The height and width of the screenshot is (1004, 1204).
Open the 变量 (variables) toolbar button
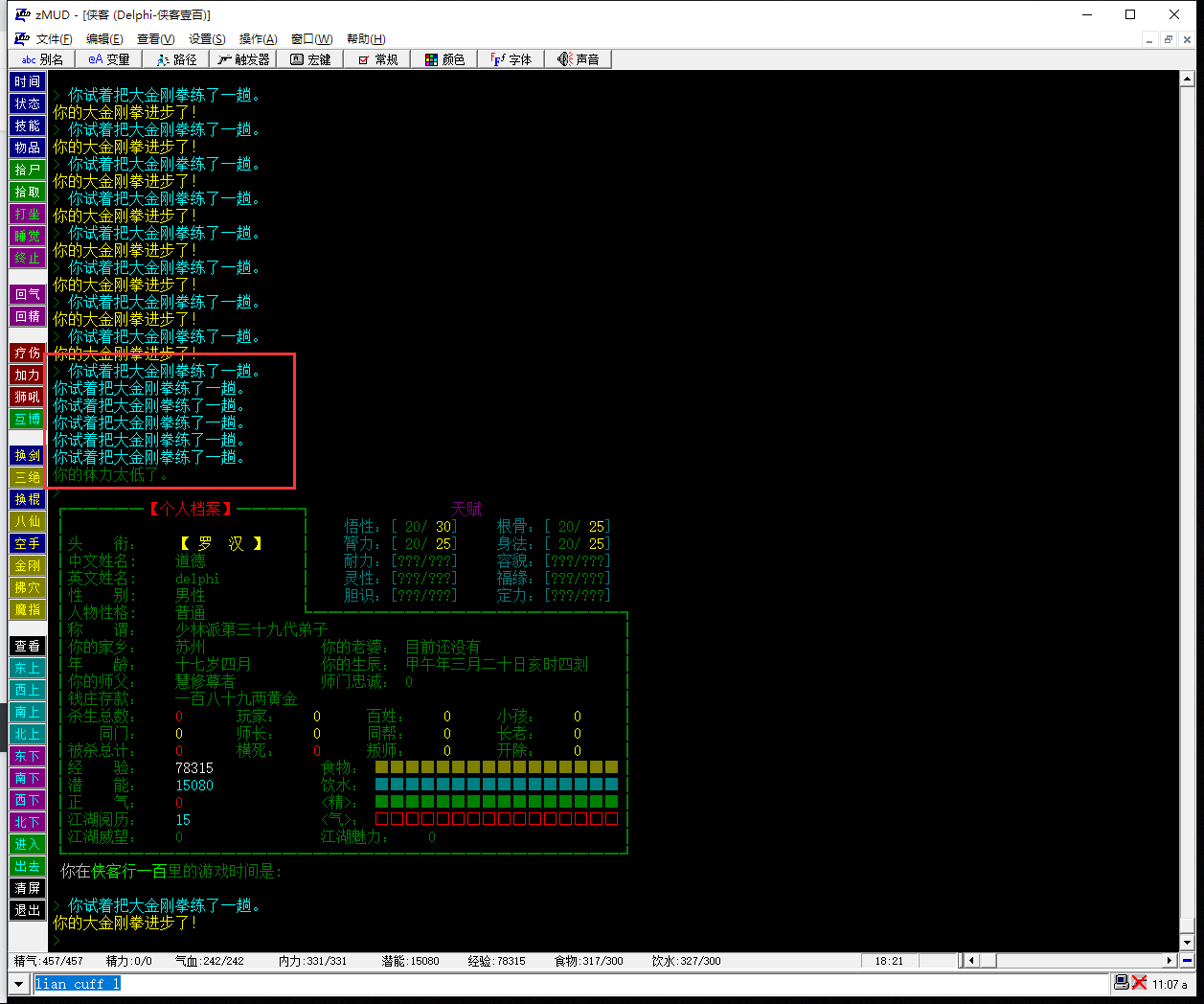click(x=109, y=59)
